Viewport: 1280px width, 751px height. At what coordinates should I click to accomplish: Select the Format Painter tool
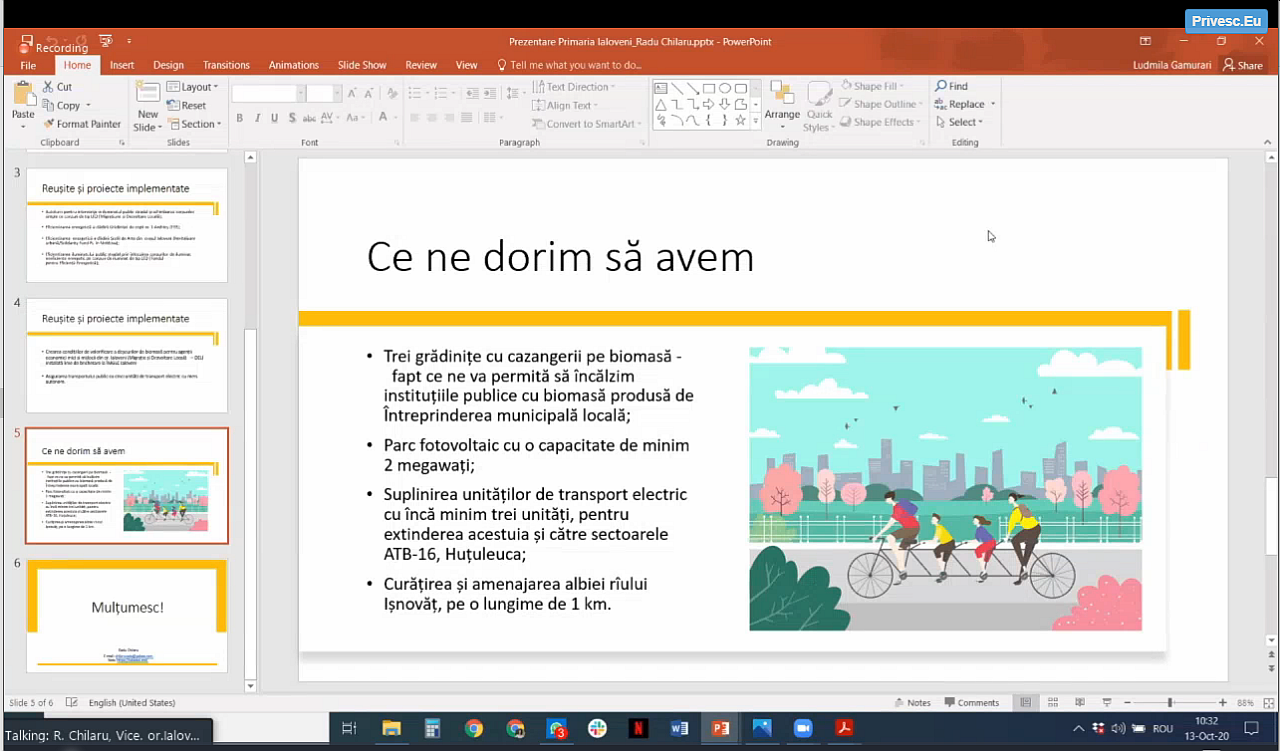click(81, 124)
